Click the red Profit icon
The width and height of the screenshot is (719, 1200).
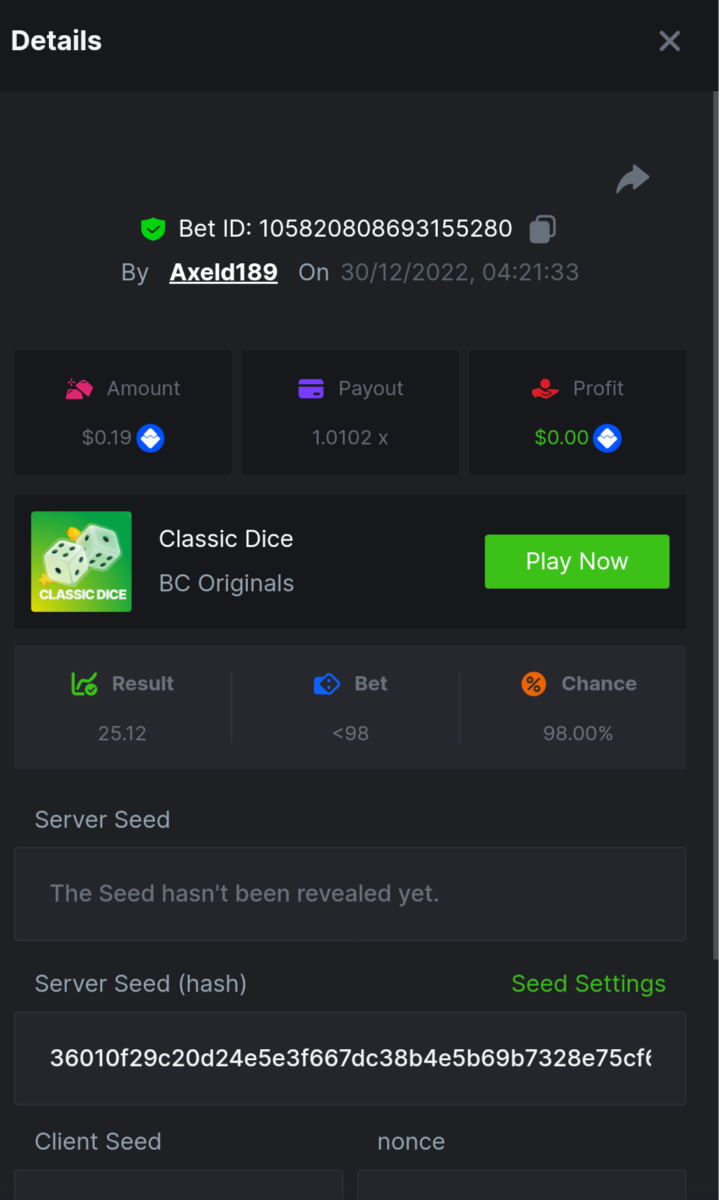(545, 389)
